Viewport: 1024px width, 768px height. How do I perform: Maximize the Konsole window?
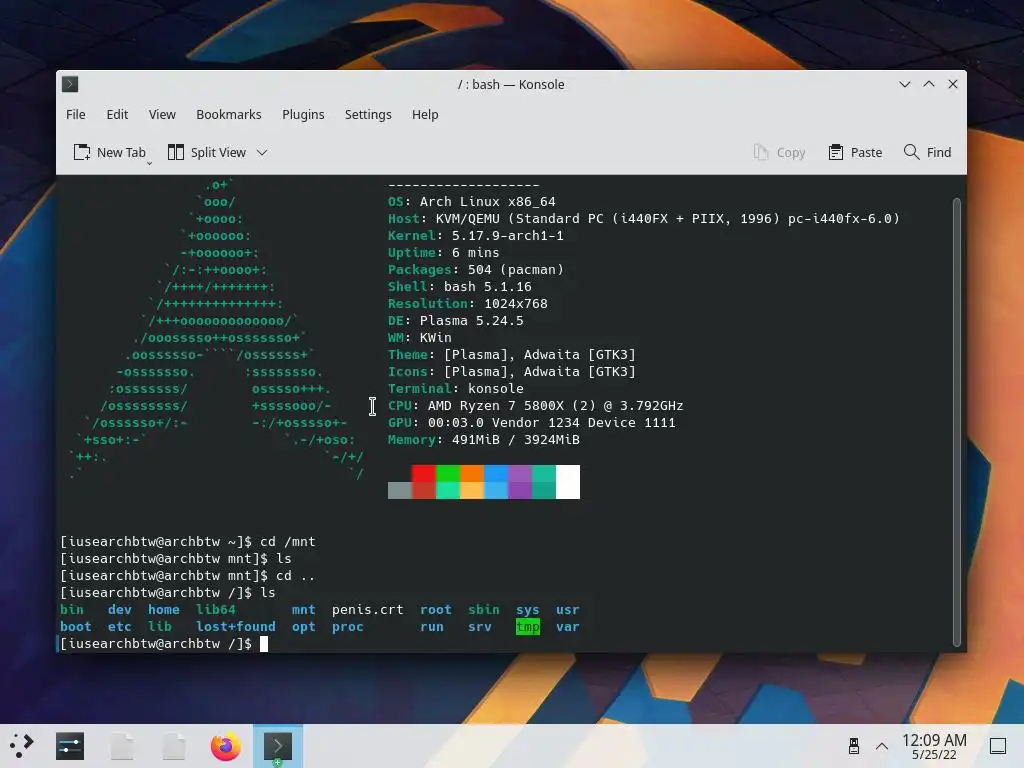[929, 84]
